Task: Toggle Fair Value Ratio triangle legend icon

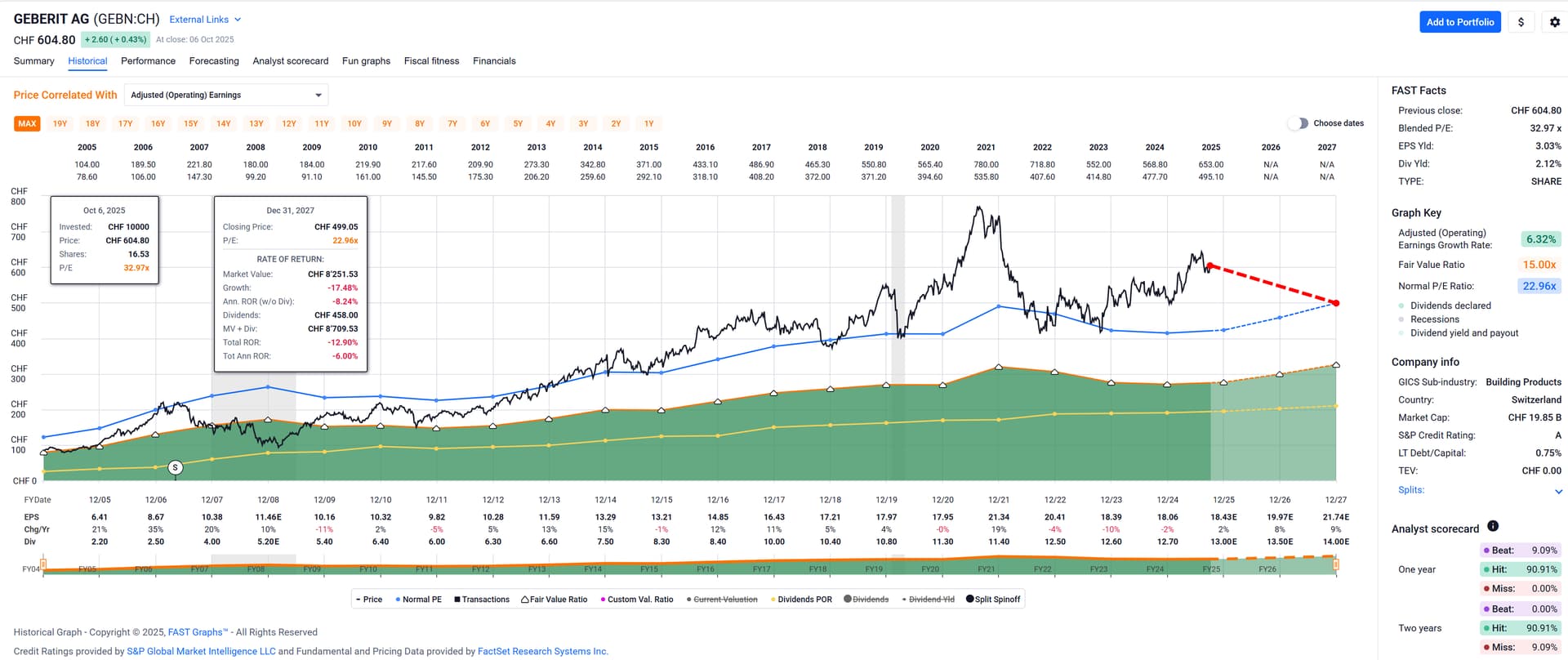Action: click(526, 600)
